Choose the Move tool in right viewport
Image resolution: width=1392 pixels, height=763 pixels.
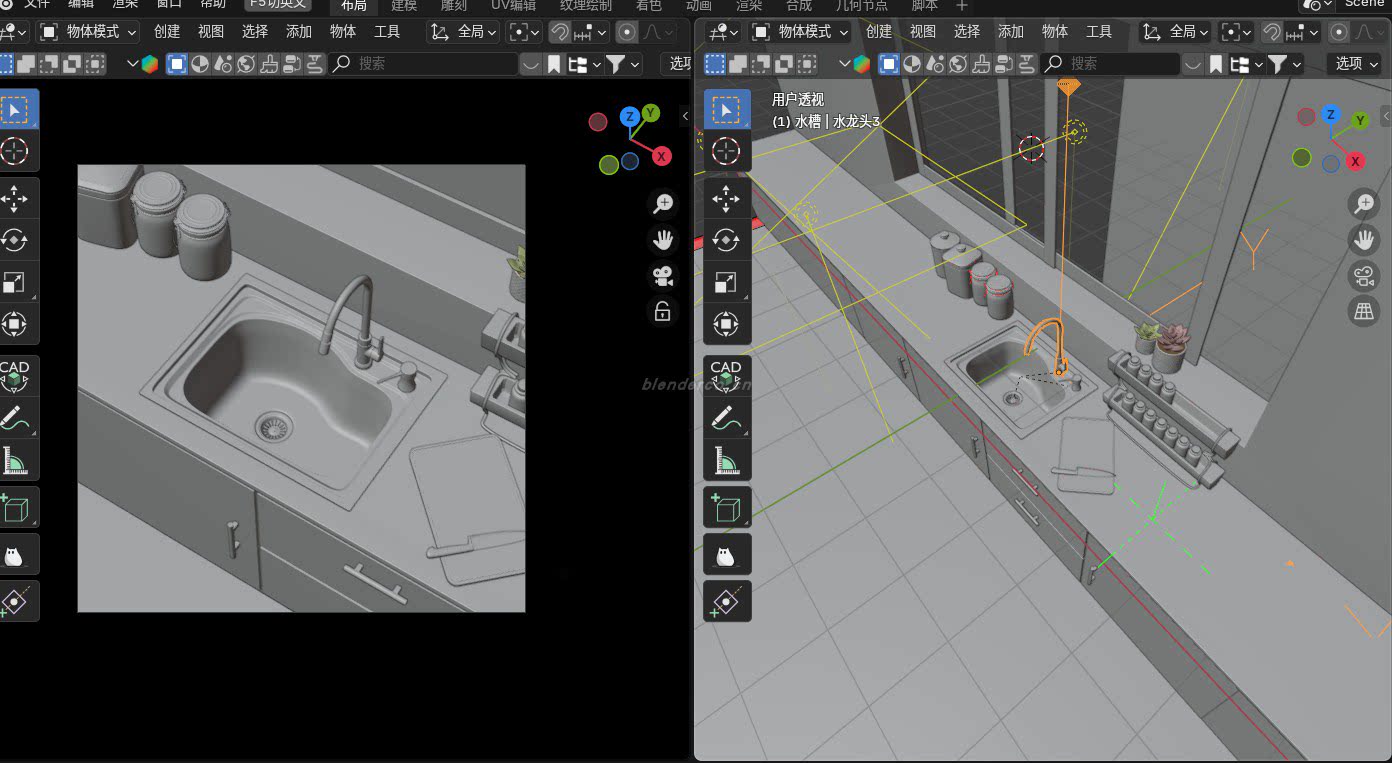727,199
